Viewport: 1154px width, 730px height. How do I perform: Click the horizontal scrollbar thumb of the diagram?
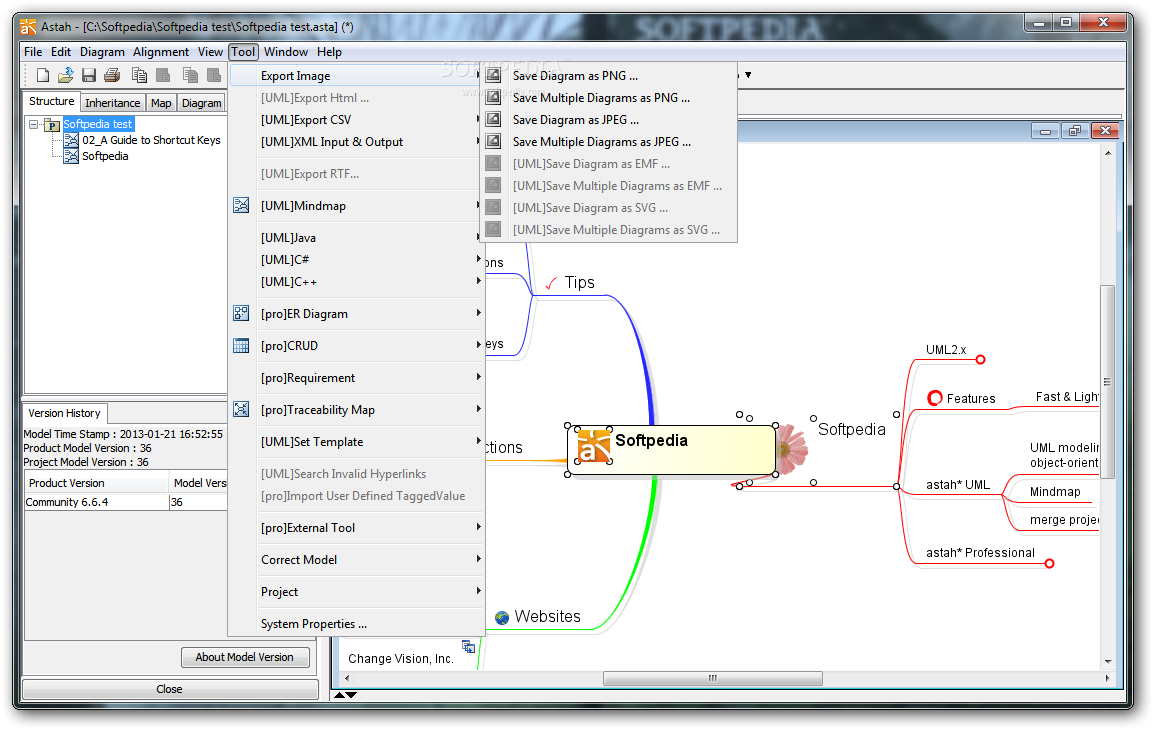(x=712, y=678)
